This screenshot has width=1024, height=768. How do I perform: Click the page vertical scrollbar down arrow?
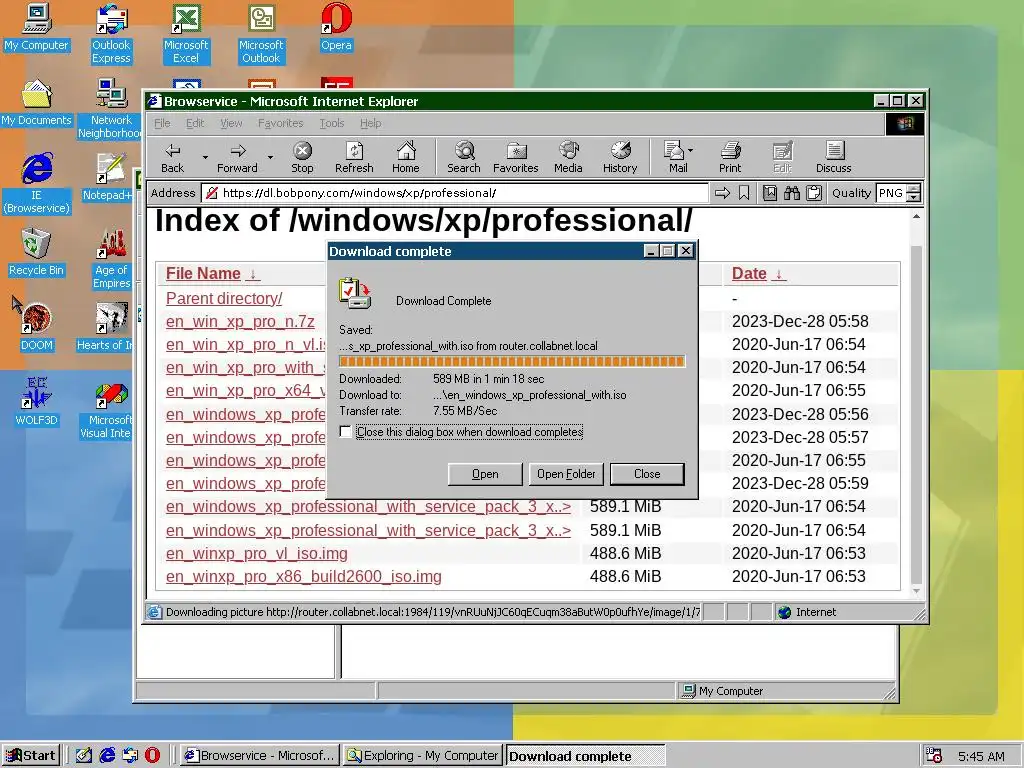tap(916, 591)
